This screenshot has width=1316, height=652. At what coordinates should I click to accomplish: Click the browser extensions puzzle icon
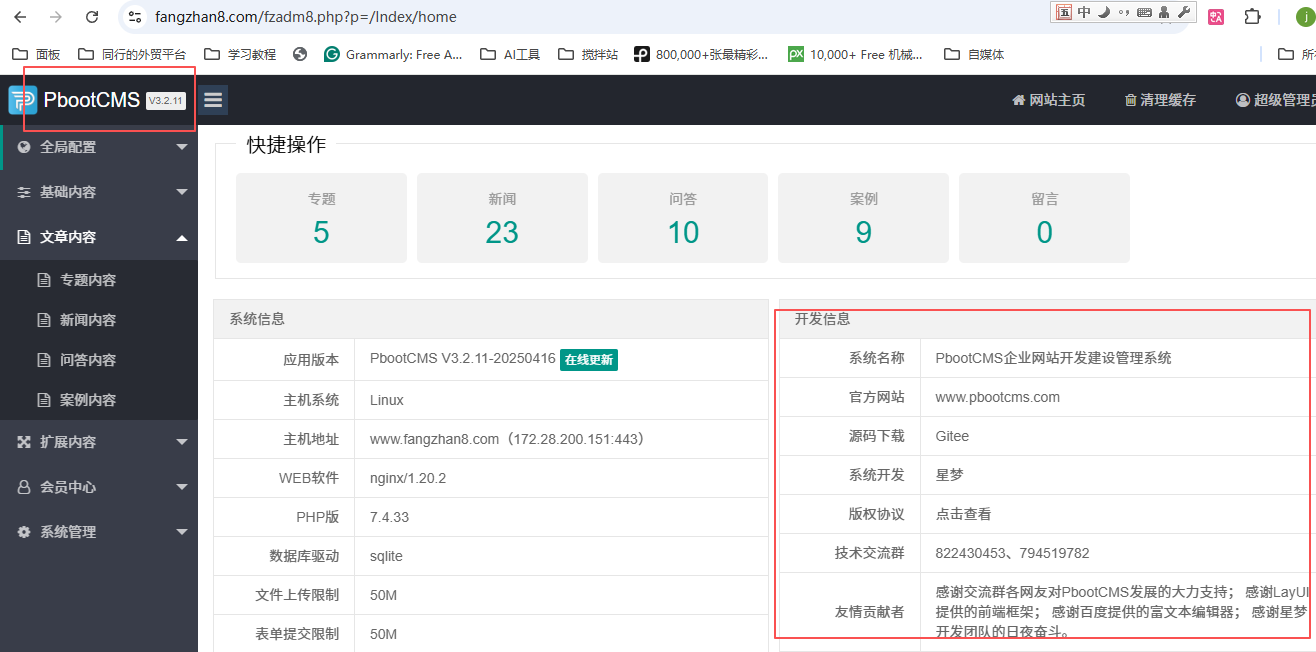[1252, 17]
